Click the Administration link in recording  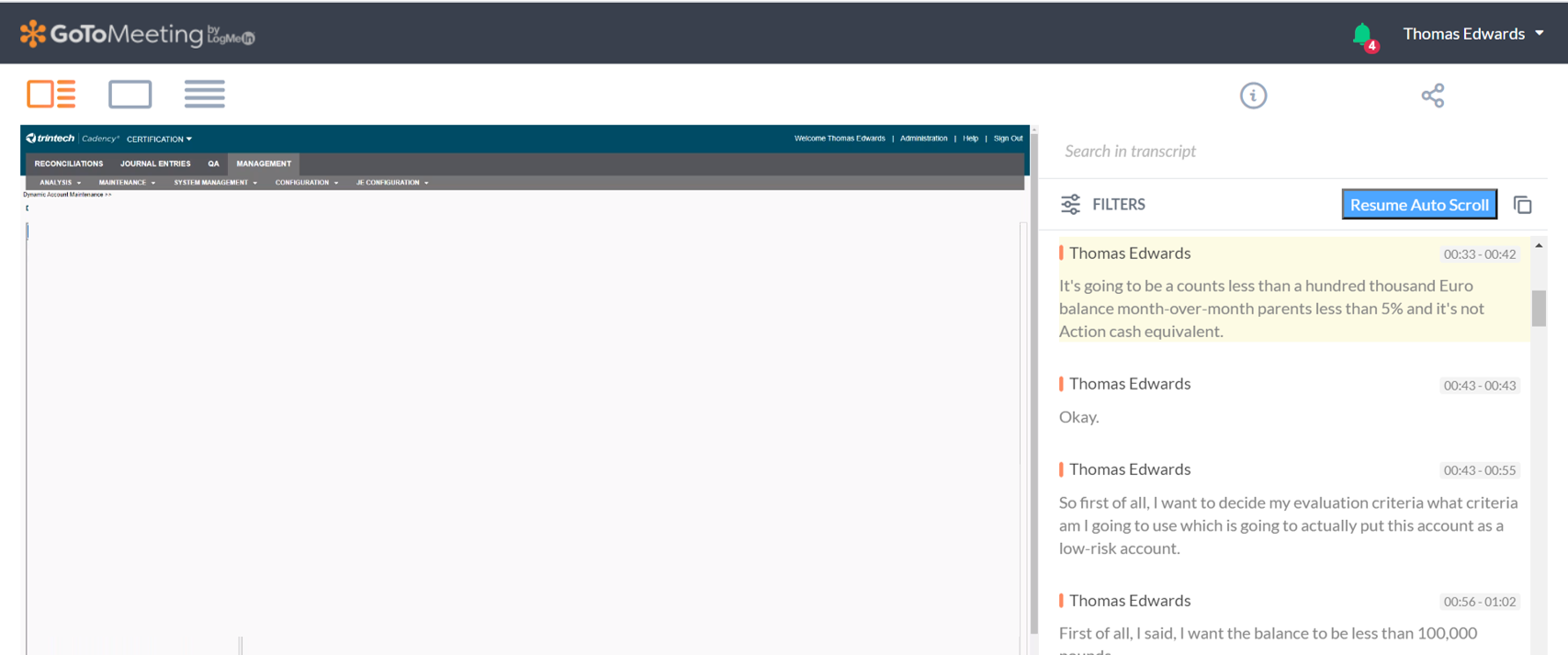click(923, 139)
